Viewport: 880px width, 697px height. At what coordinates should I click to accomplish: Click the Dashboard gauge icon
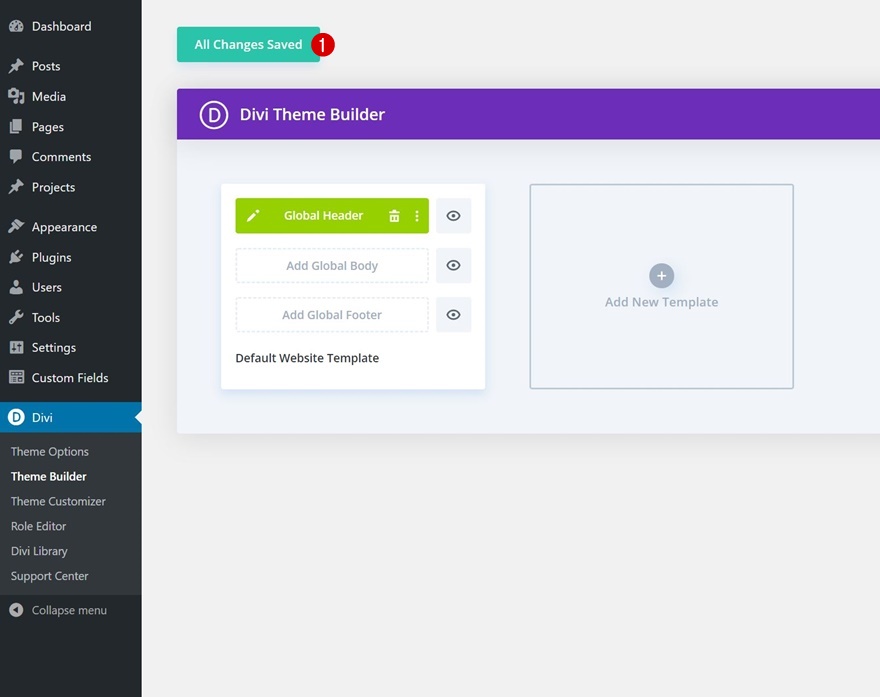coord(16,26)
